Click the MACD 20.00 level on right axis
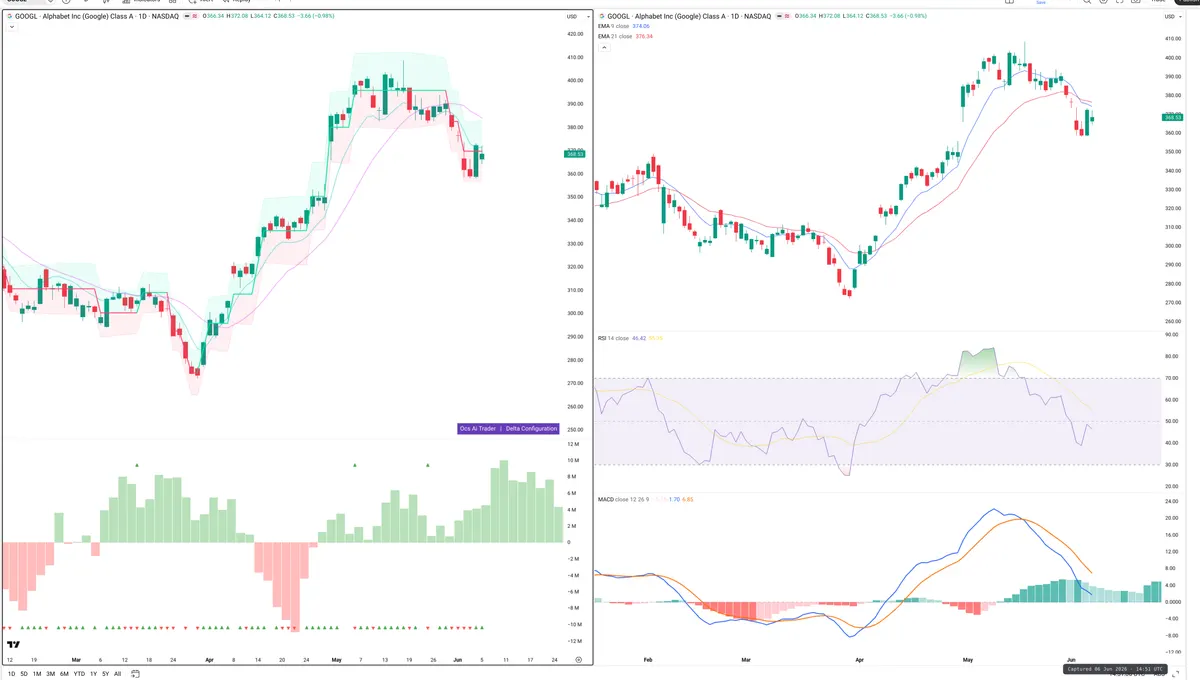This screenshot has height=680, width=1200. pyautogui.click(x=1170, y=518)
